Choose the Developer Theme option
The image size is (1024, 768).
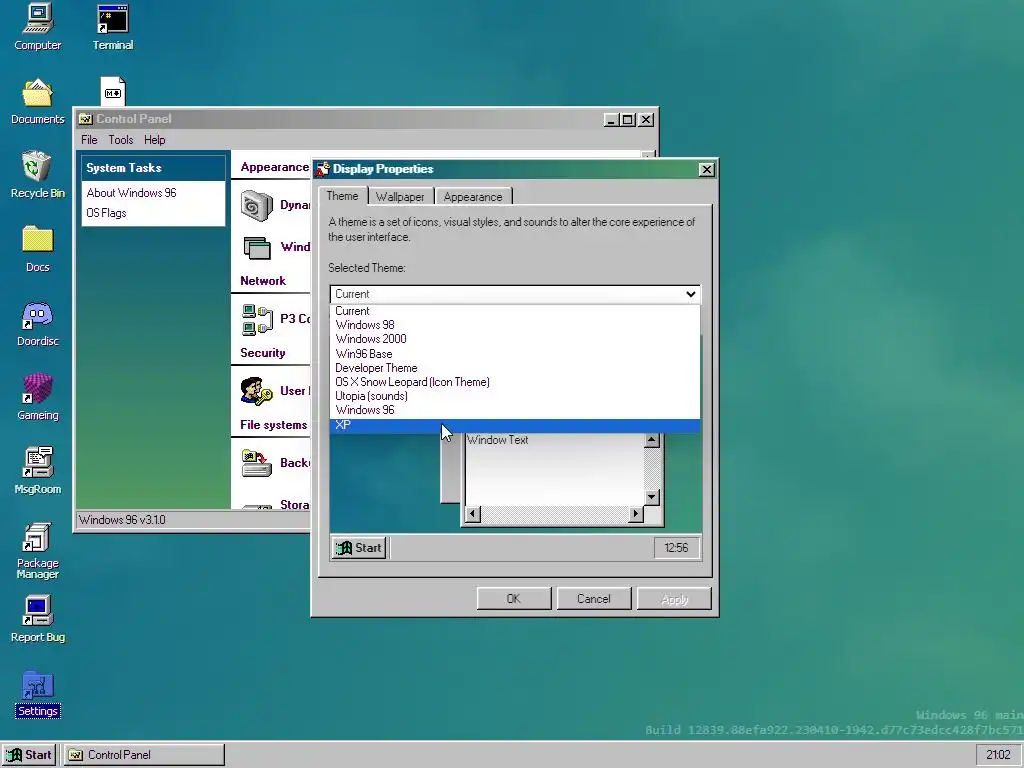[515, 368]
